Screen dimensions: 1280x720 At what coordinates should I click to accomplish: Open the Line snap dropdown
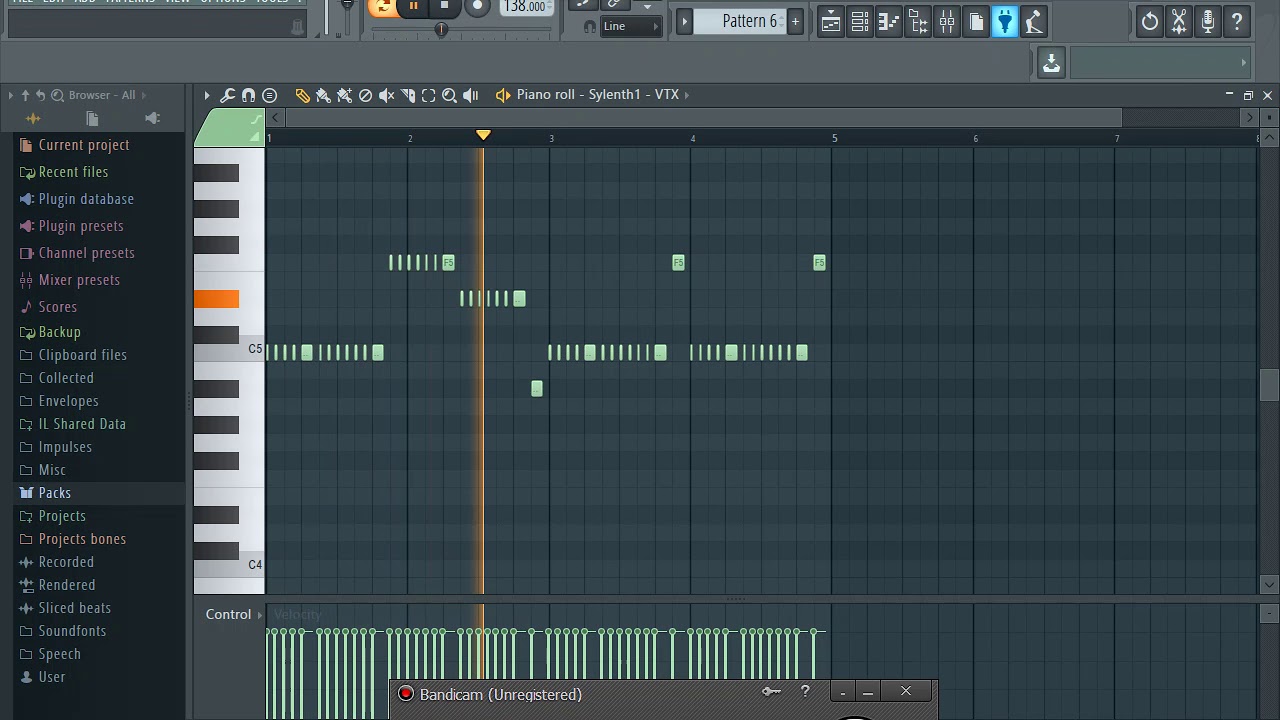tap(631, 27)
